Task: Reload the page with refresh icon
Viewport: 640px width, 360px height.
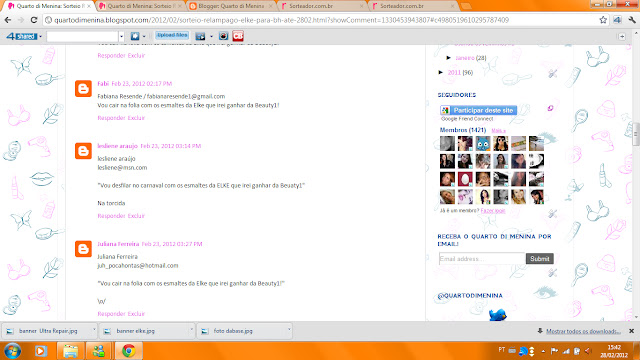Action: [x=34, y=20]
